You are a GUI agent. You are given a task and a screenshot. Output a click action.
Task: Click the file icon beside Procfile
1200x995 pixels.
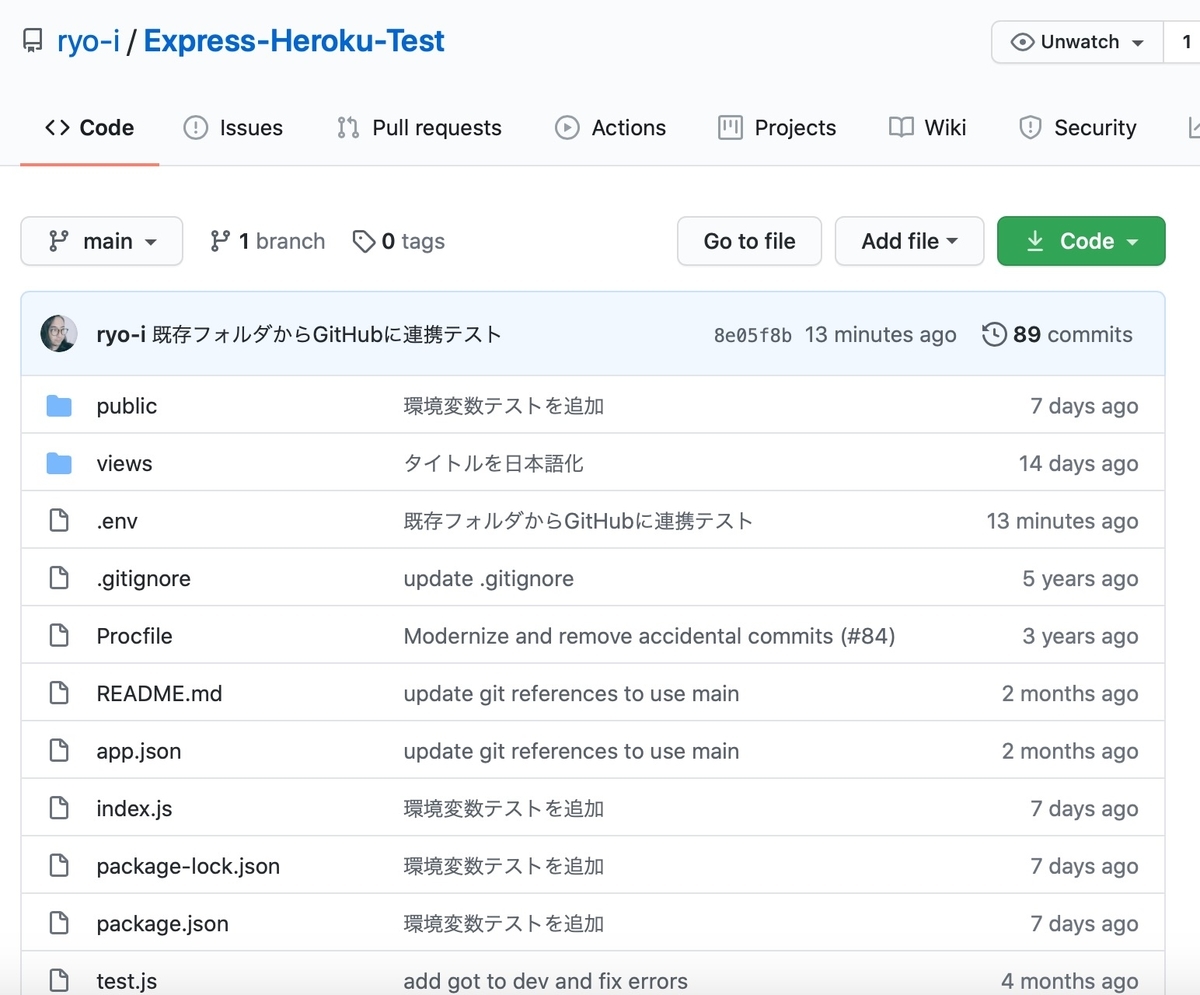59,636
